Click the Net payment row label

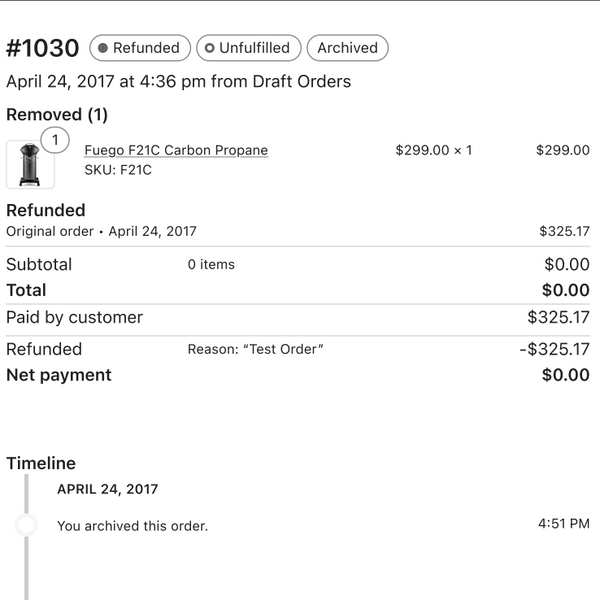coord(59,375)
